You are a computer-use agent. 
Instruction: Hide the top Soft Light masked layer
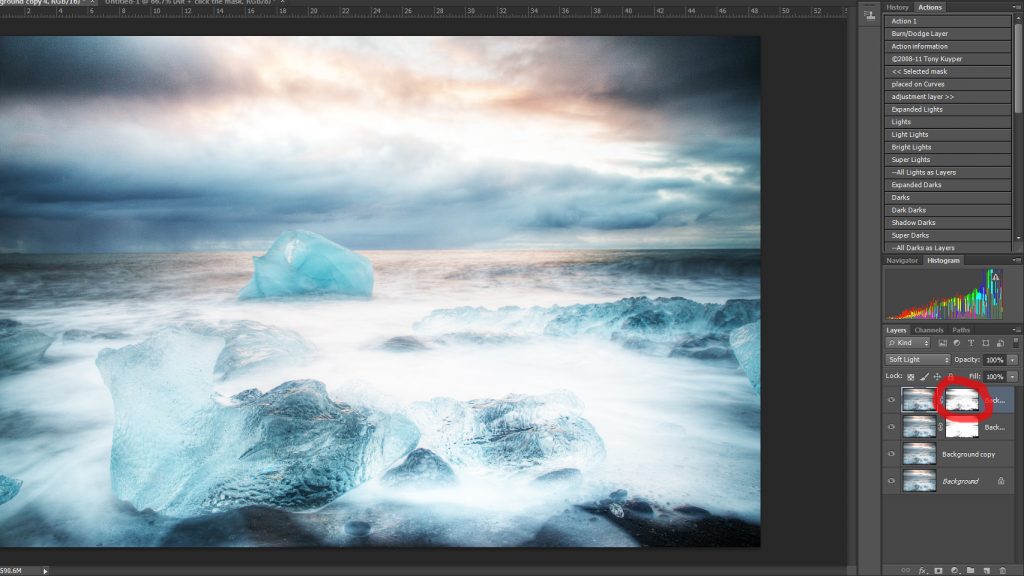892,400
